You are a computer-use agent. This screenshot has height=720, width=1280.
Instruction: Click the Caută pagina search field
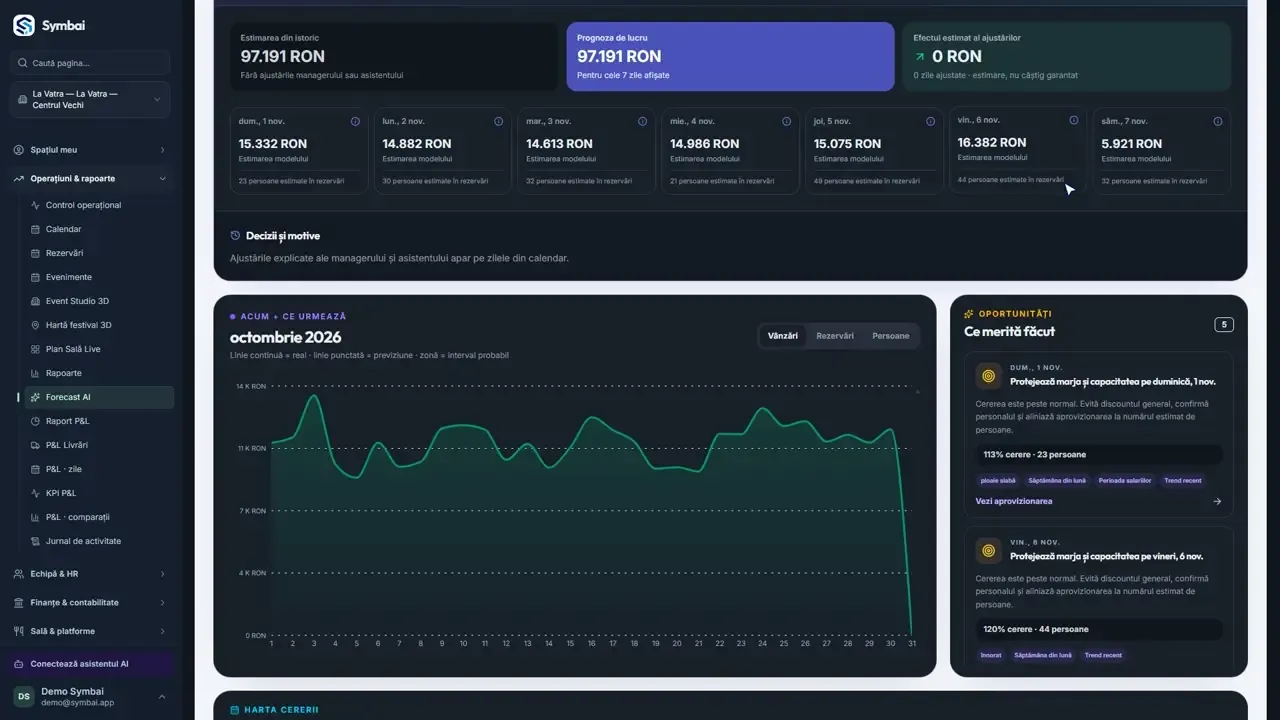tap(90, 63)
